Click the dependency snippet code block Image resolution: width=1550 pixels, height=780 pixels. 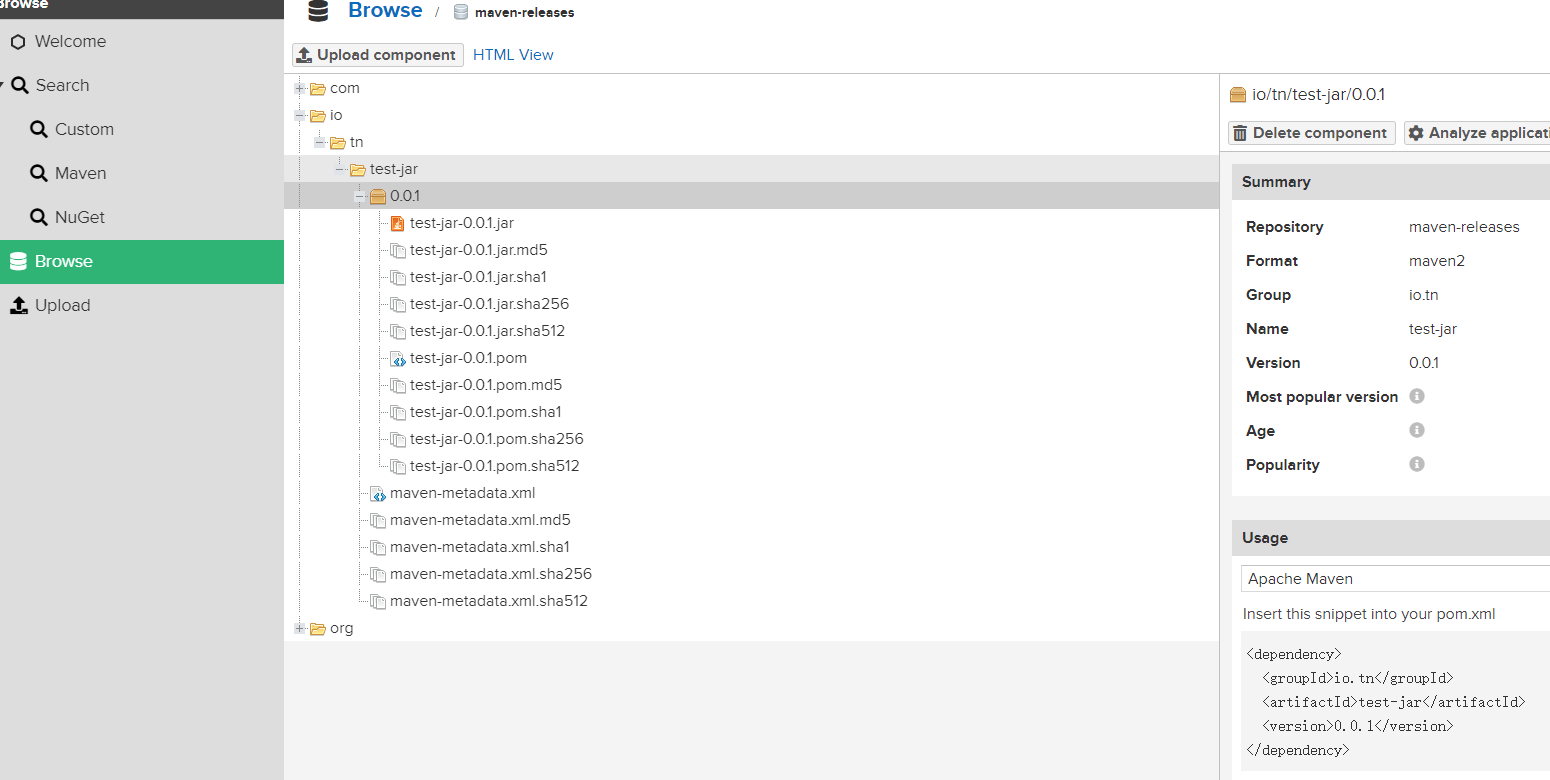pos(1395,701)
